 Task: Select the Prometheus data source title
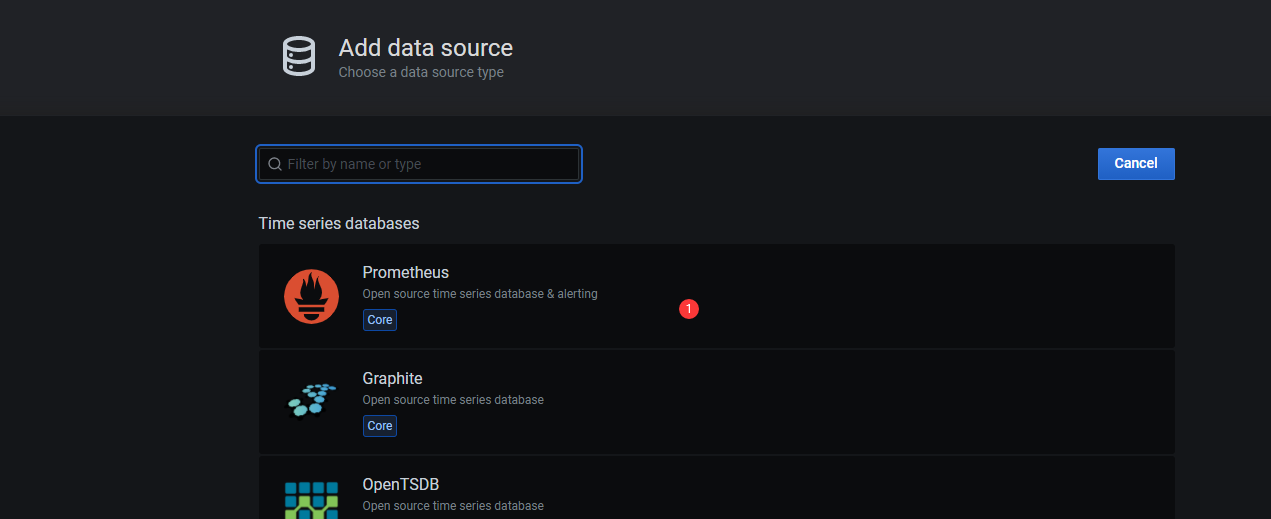coord(405,272)
